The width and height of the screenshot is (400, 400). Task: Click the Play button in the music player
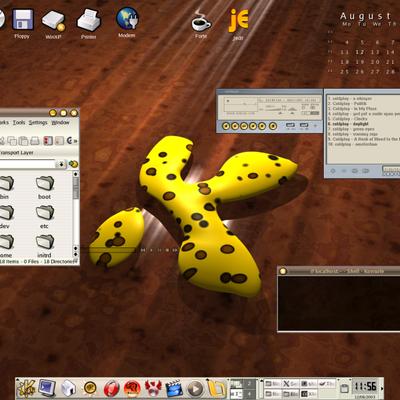tap(235, 126)
